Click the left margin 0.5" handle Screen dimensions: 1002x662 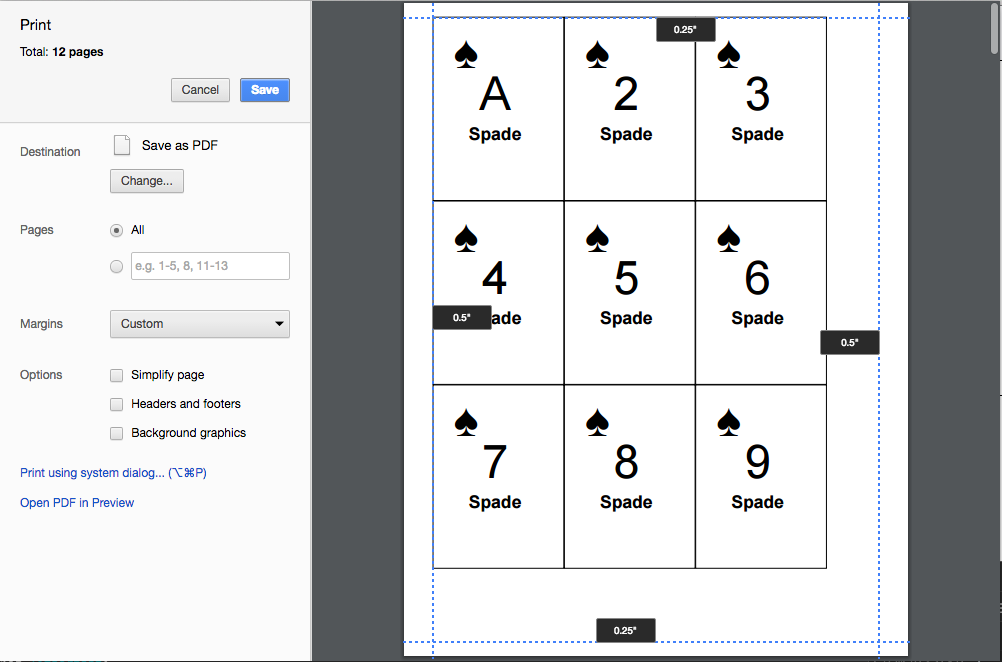[462, 318]
